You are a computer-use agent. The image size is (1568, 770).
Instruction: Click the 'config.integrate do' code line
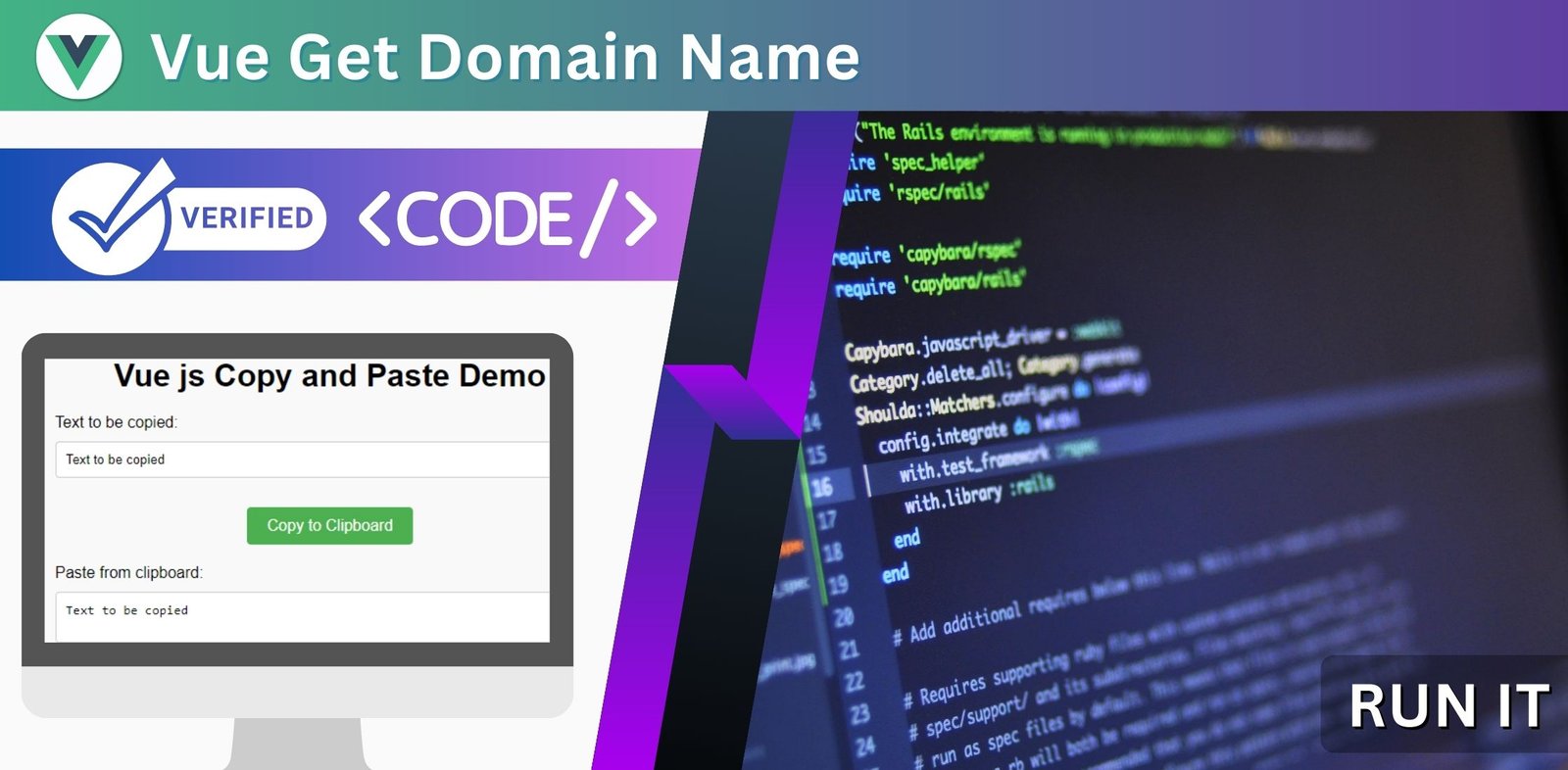(x=953, y=435)
